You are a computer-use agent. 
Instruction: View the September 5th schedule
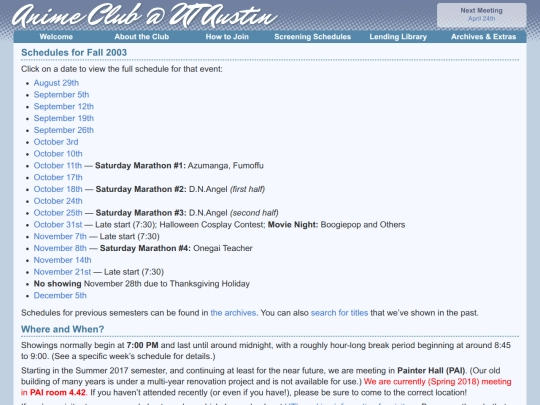[61, 95]
